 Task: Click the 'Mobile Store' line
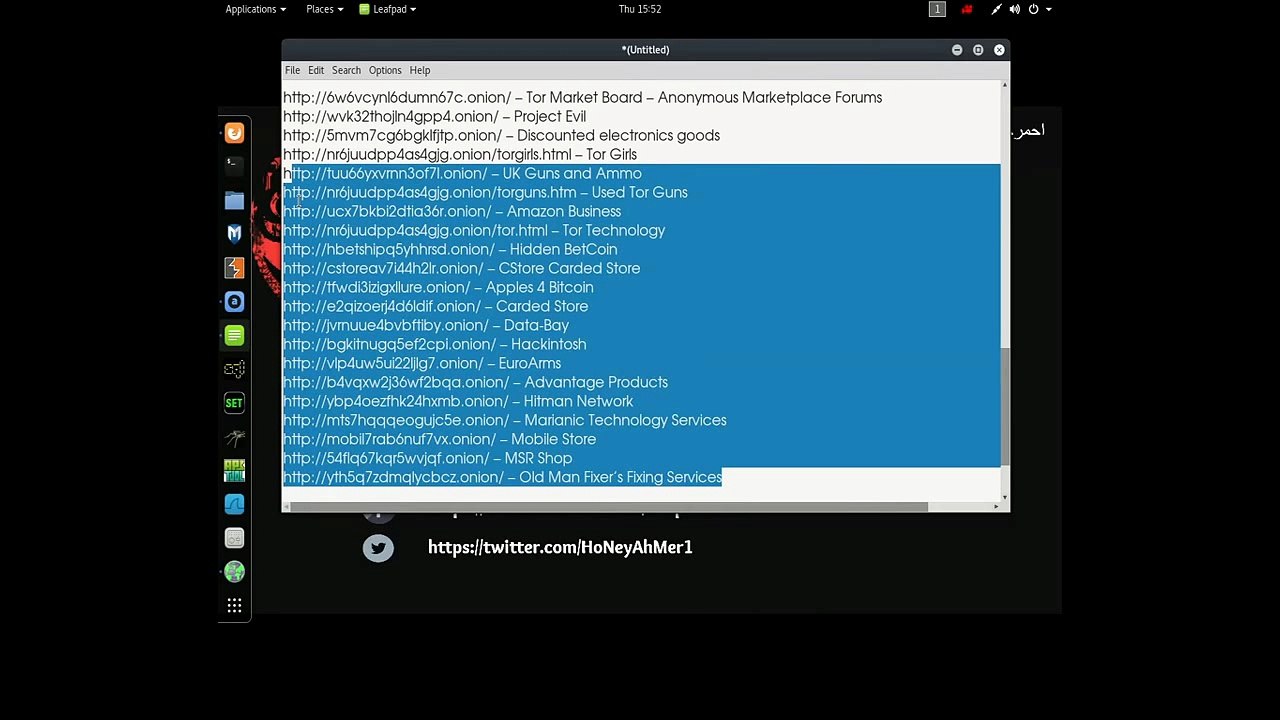tap(439, 439)
